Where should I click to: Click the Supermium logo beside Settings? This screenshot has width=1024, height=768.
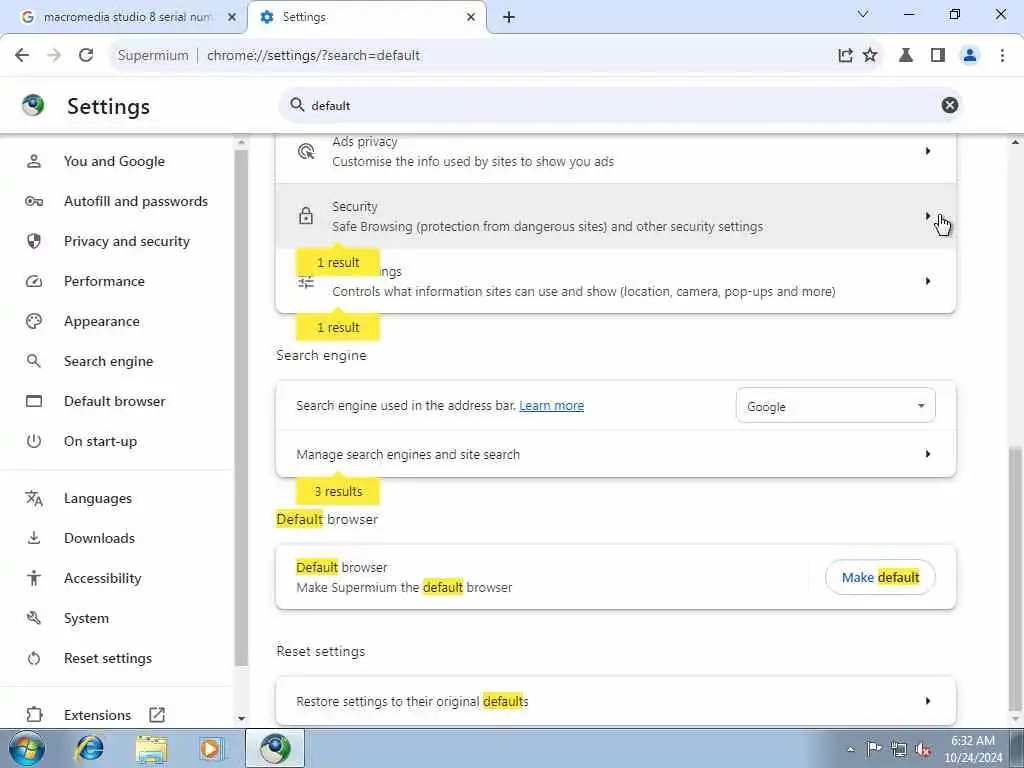click(33, 105)
